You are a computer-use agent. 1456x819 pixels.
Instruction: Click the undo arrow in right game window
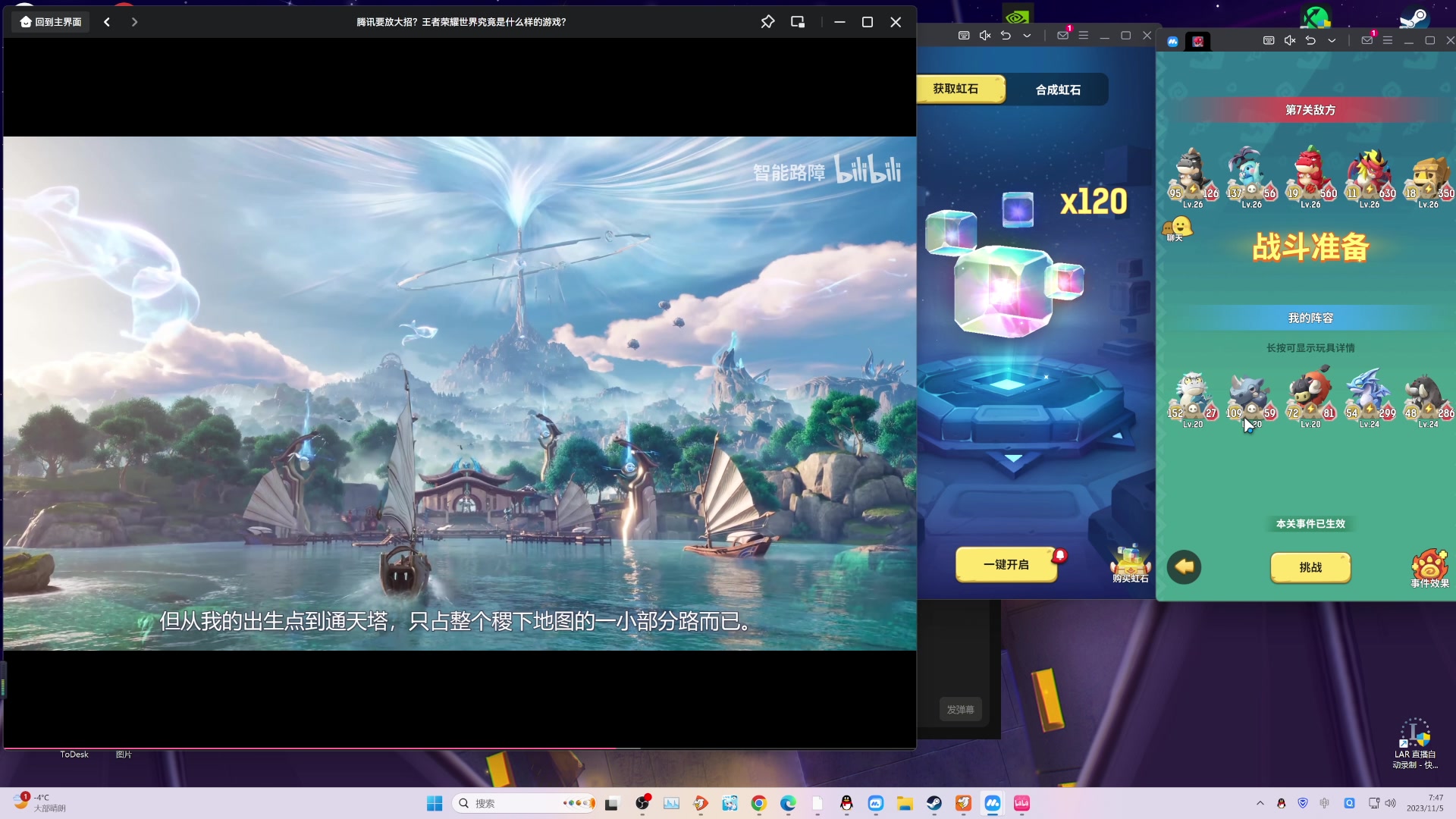1310,40
